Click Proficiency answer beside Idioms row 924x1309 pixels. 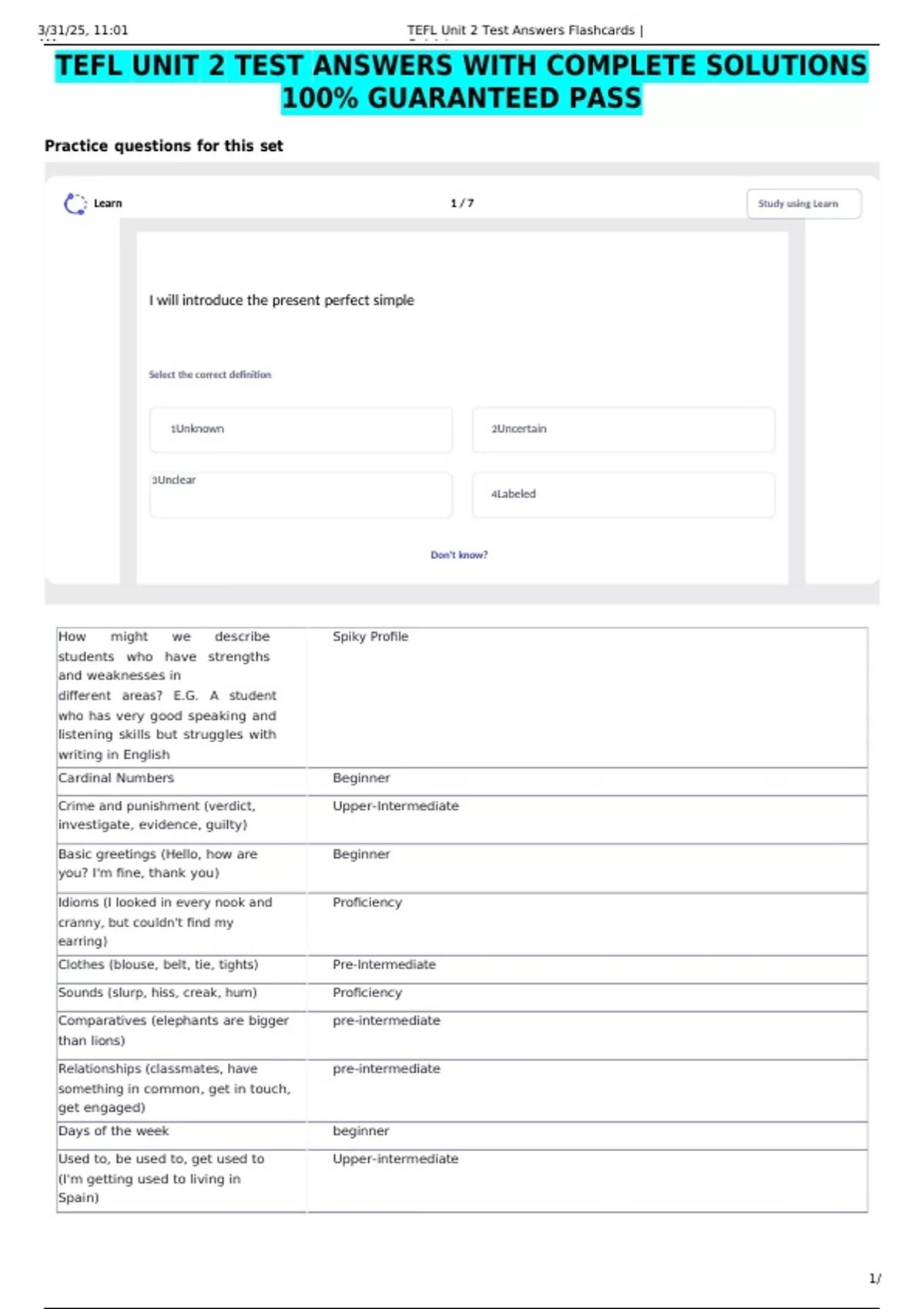(367, 902)
